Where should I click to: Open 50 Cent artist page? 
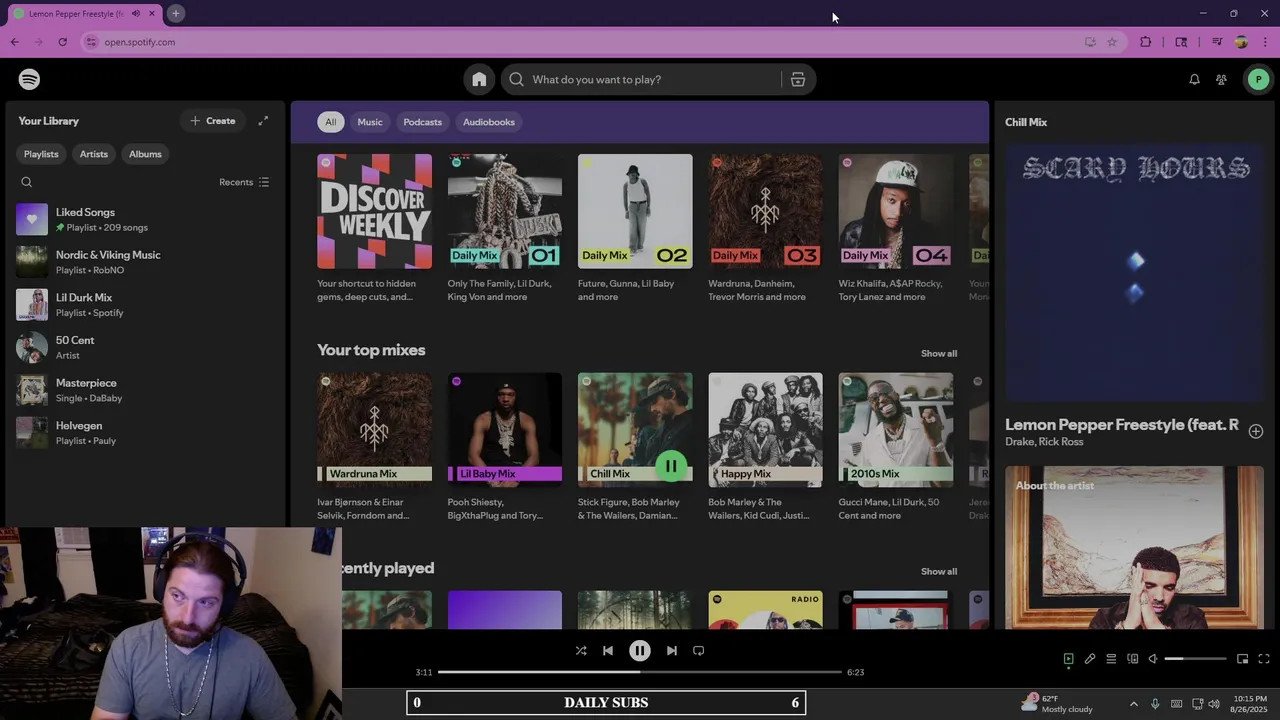[x=143, y=347]
